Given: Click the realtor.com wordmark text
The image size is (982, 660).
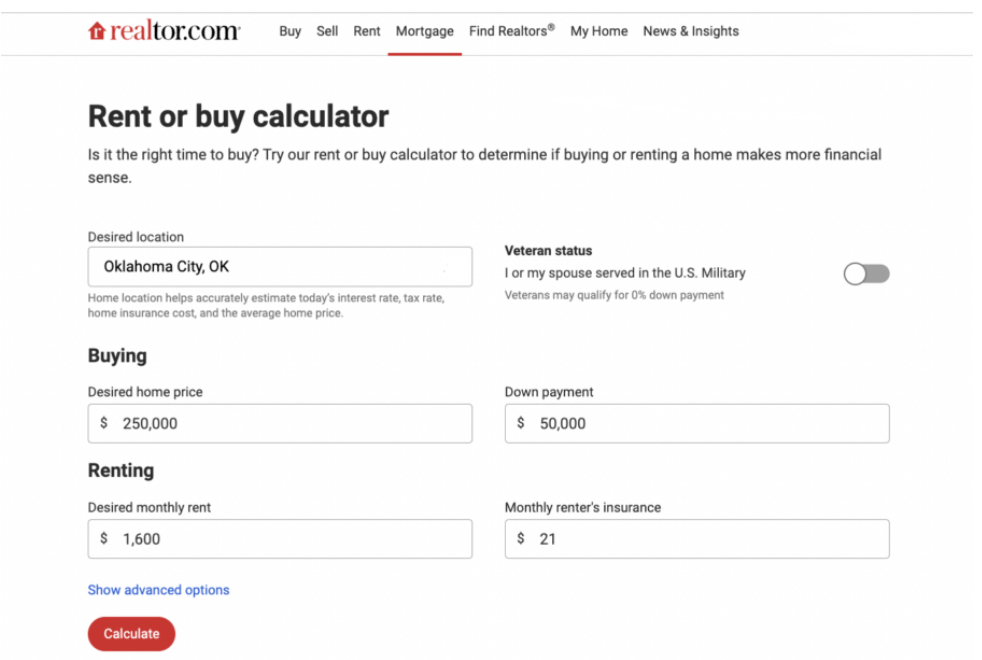Looking at the screenshot, I should (175, 31).
